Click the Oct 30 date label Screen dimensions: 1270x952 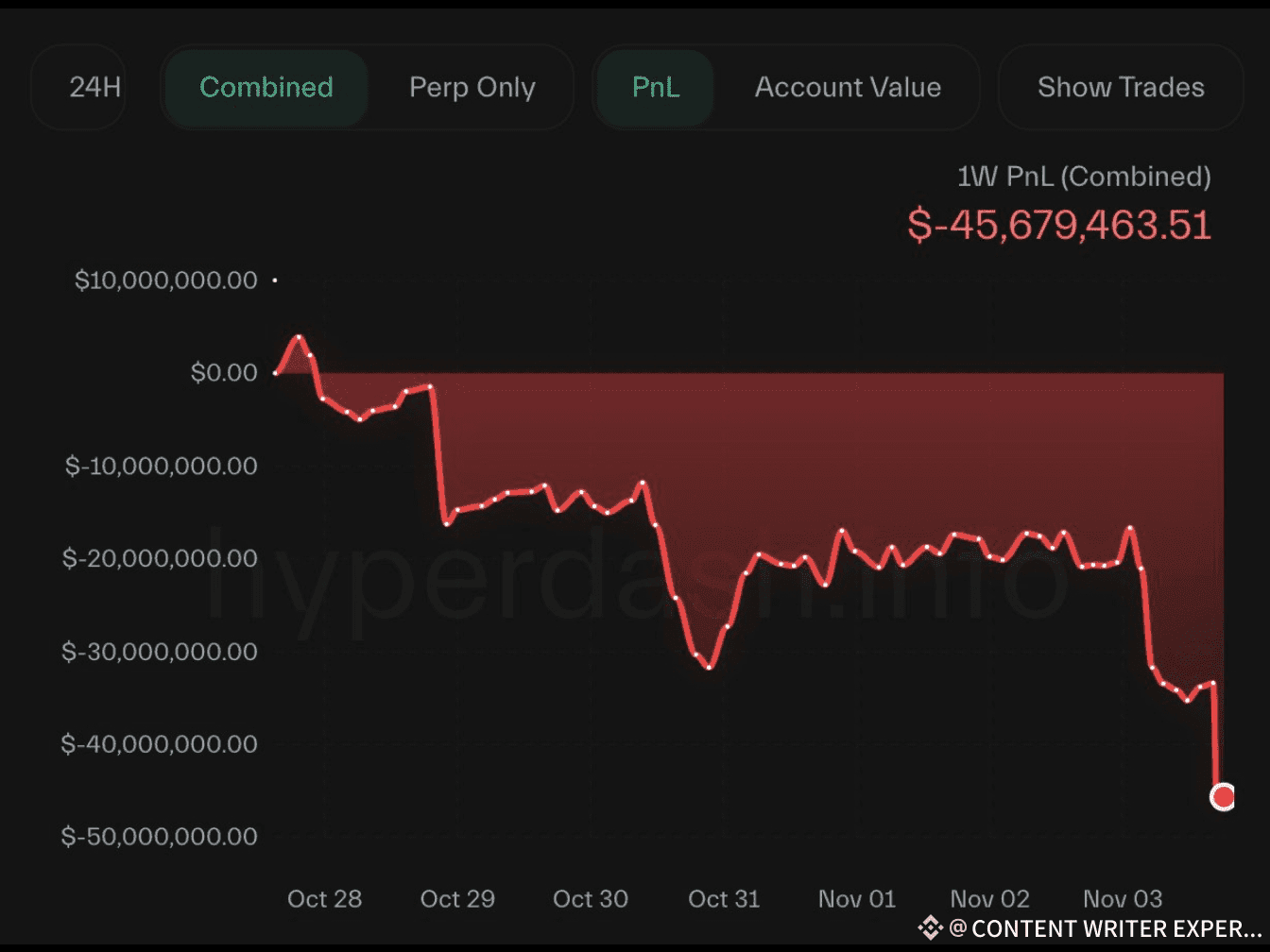pyautogui.click(x=591, y=898)
